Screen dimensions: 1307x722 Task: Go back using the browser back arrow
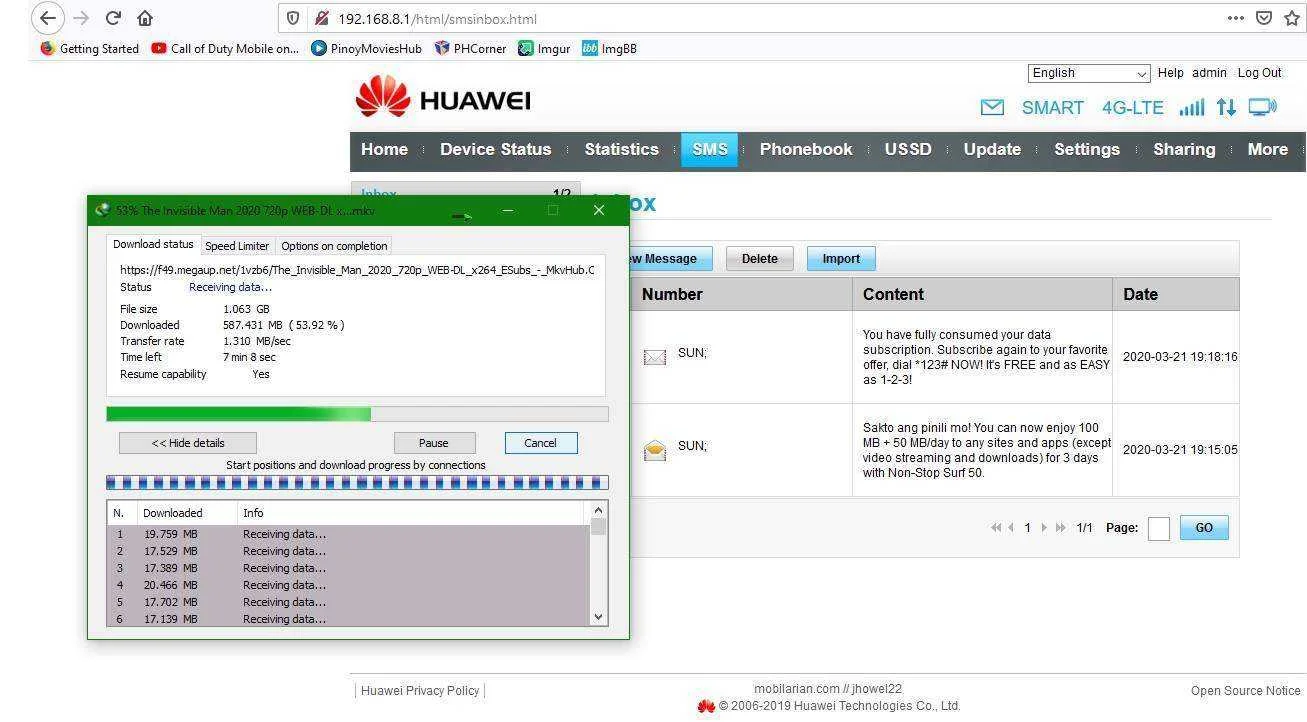[x=47, y=18]
